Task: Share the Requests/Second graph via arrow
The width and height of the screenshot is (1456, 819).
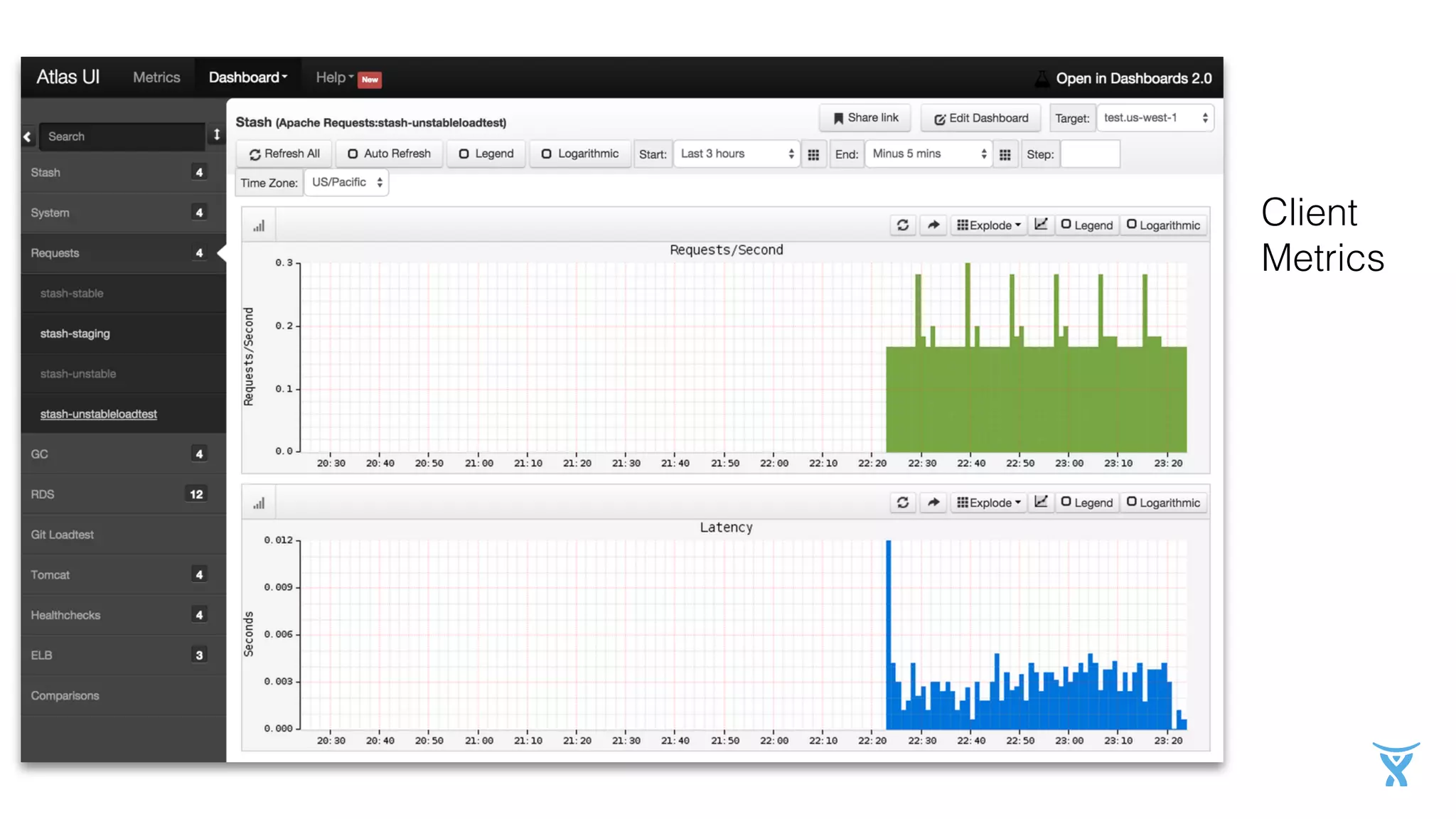Action: [x=933, y=225]
